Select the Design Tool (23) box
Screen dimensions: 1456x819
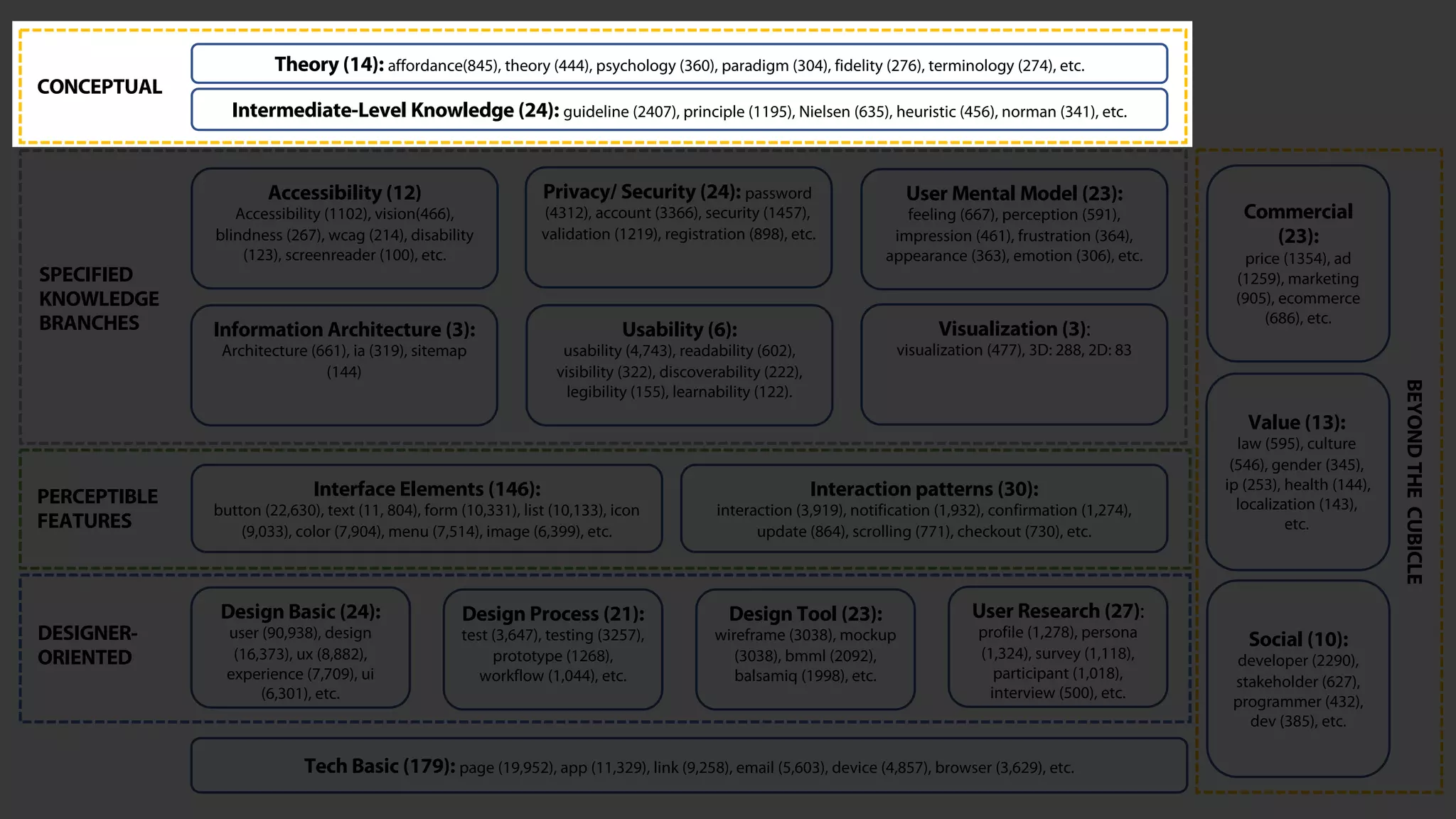point(805,648)
